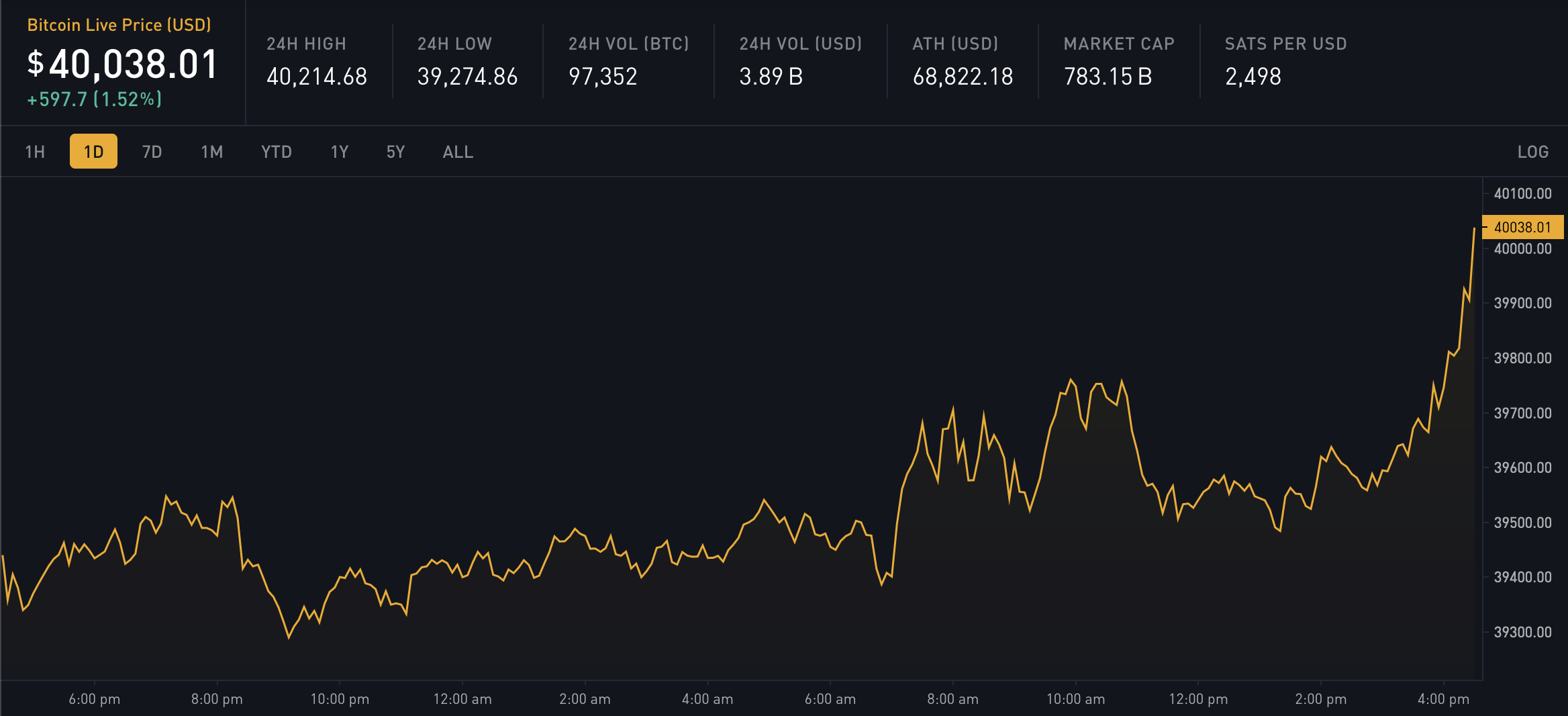Toggle LOG scale on chart
The image size is (1568, 716).
tap(1533, 152)
